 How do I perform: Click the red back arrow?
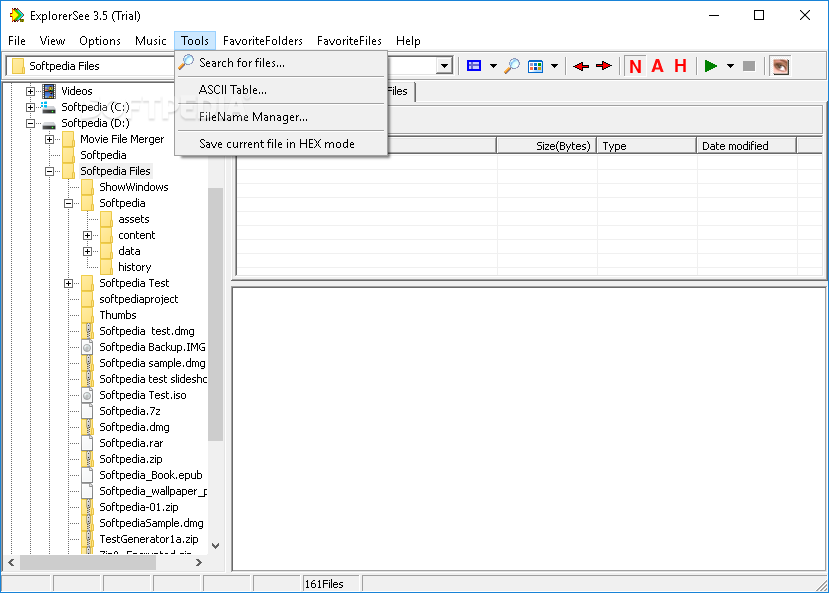[581, 66]
